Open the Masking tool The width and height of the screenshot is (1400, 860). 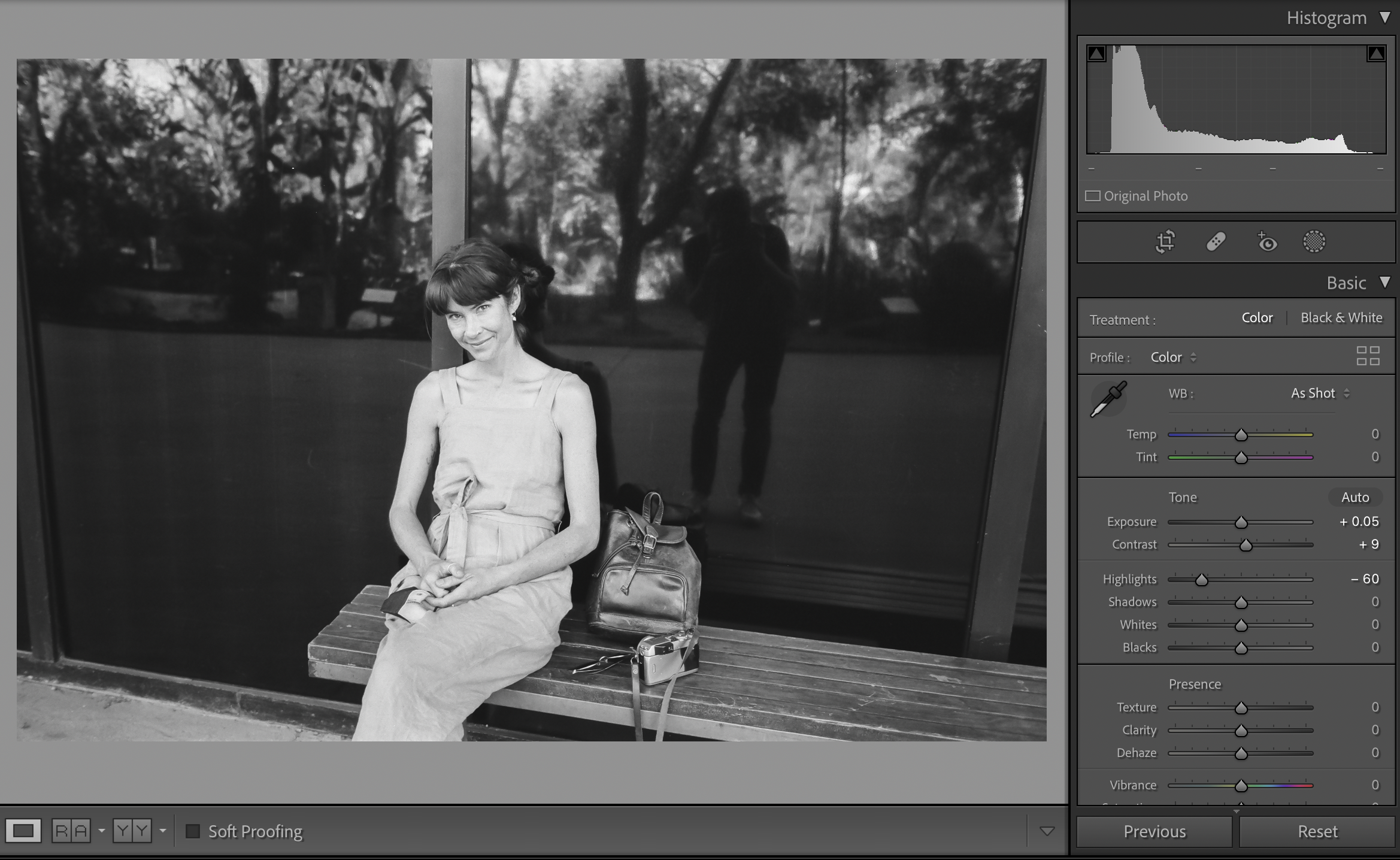click(1314, 242)
